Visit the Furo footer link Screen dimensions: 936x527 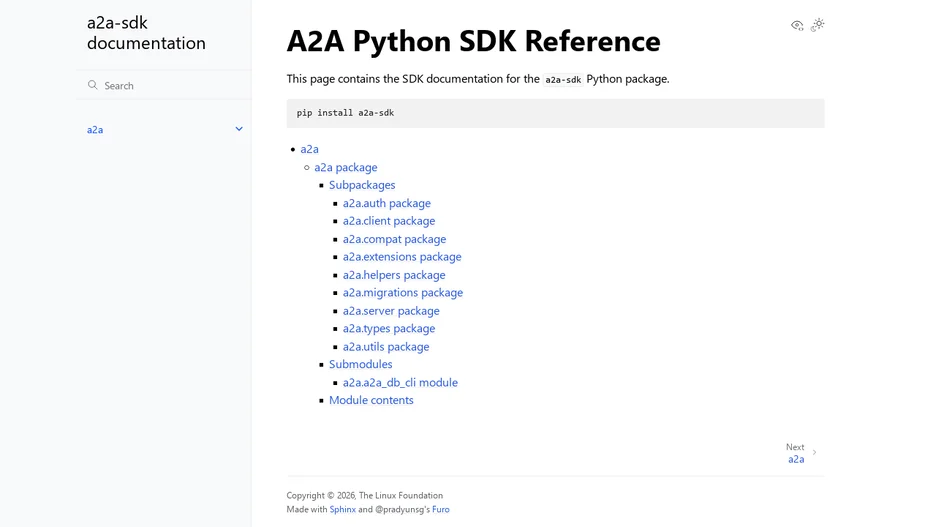441,509
